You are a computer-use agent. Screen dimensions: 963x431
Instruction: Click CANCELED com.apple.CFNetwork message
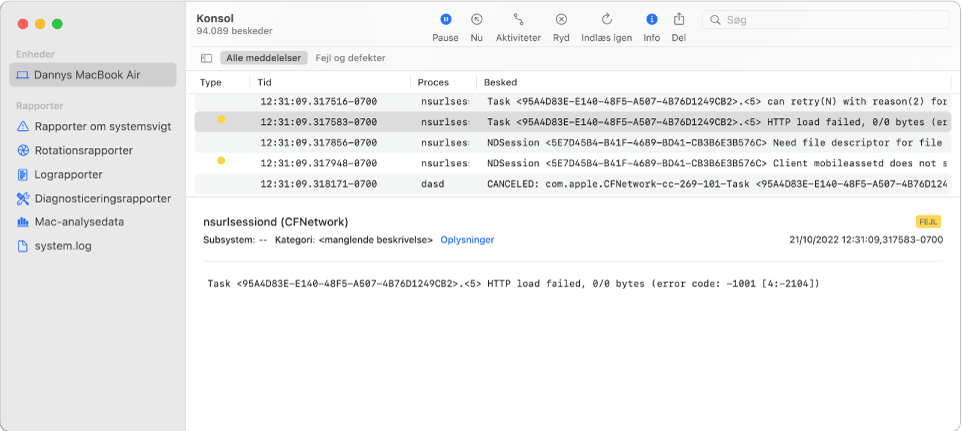click(719, 184)
